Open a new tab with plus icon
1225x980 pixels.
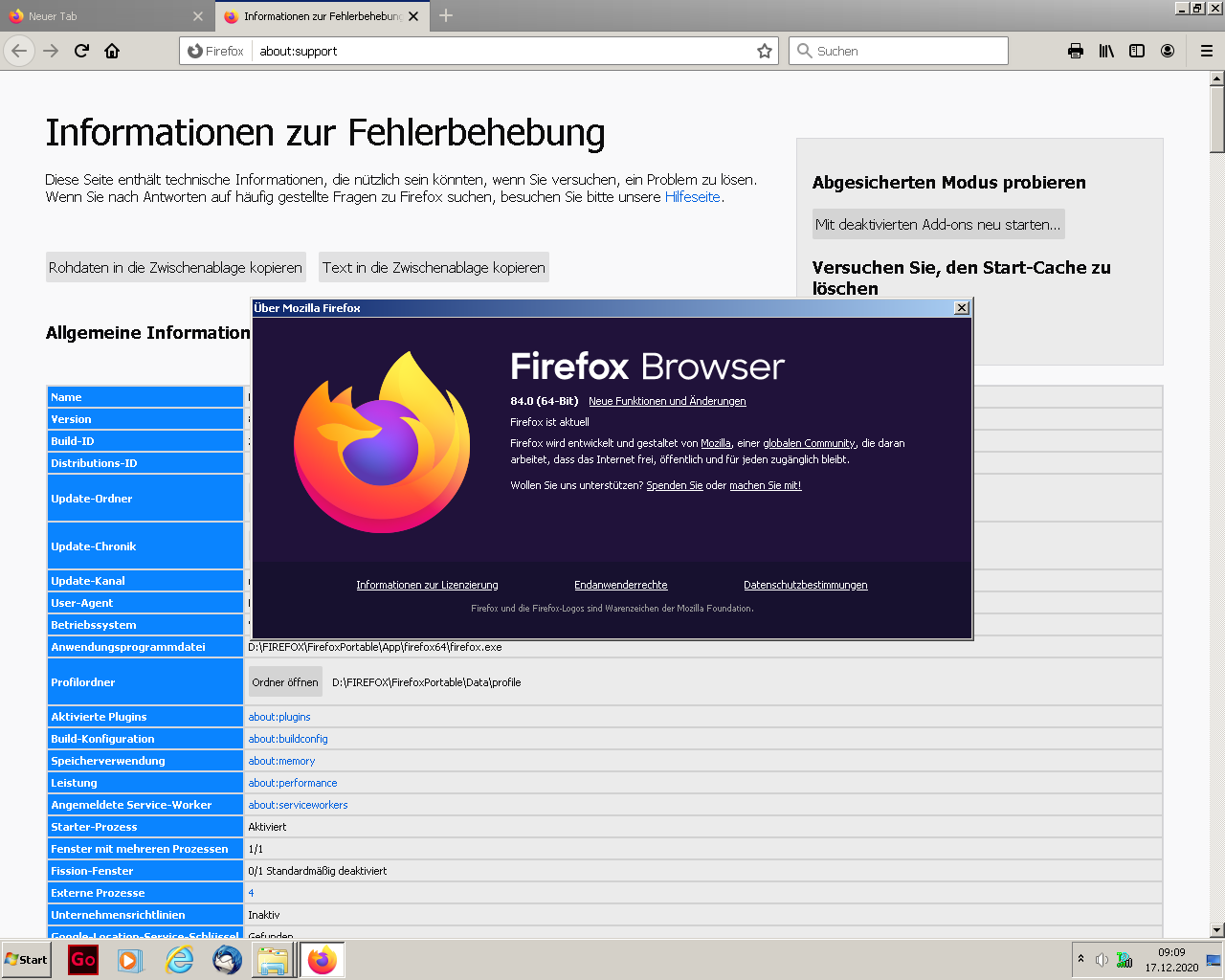[x=446, y=15]
